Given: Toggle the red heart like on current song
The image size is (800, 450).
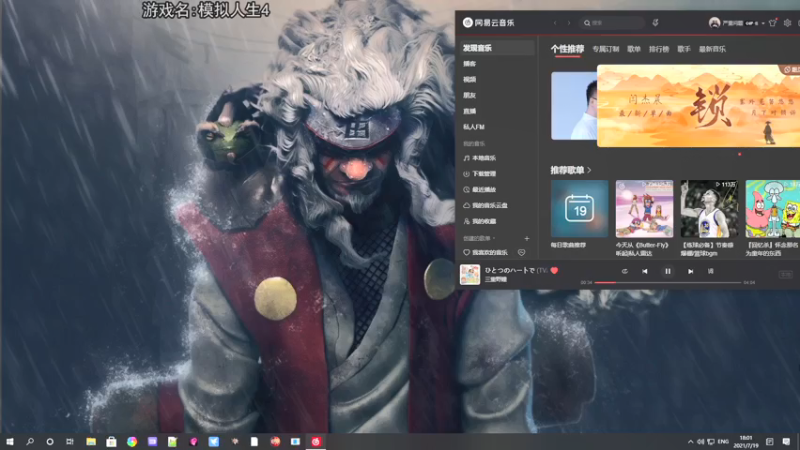Looking at the screenshot, I should 554,270.
